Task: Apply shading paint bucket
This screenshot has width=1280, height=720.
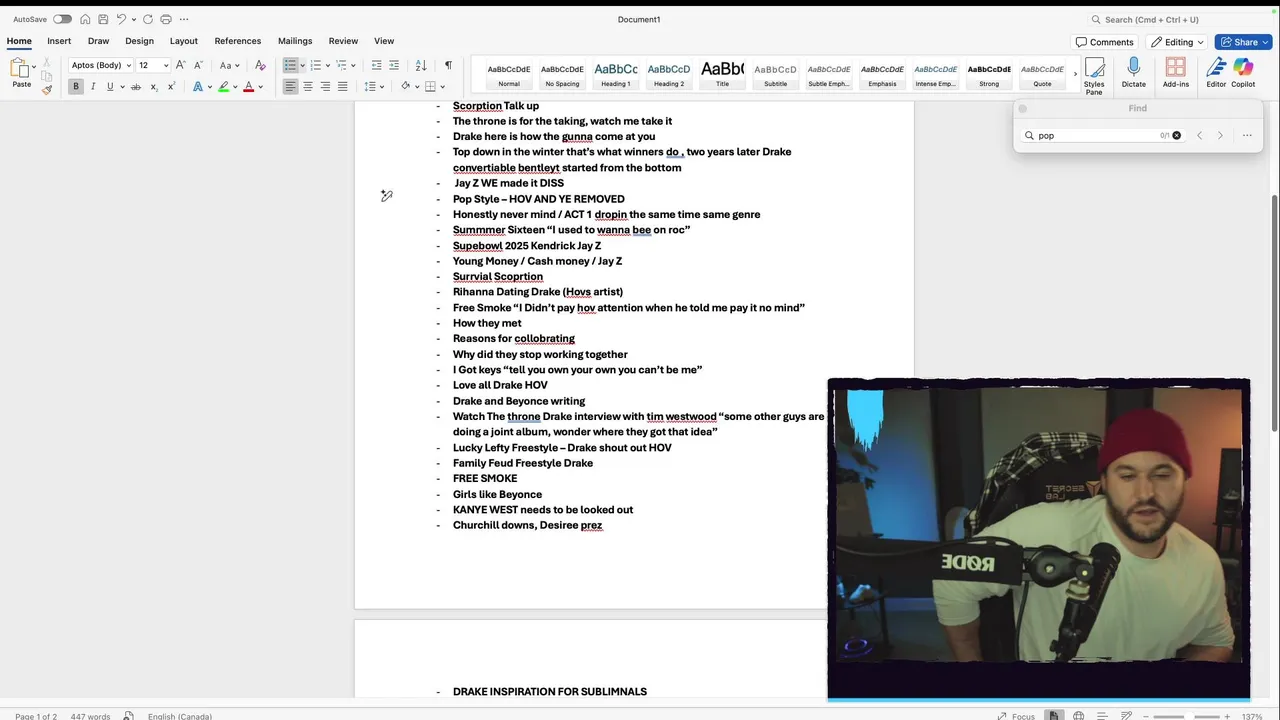Action: (x=405, y=87)
